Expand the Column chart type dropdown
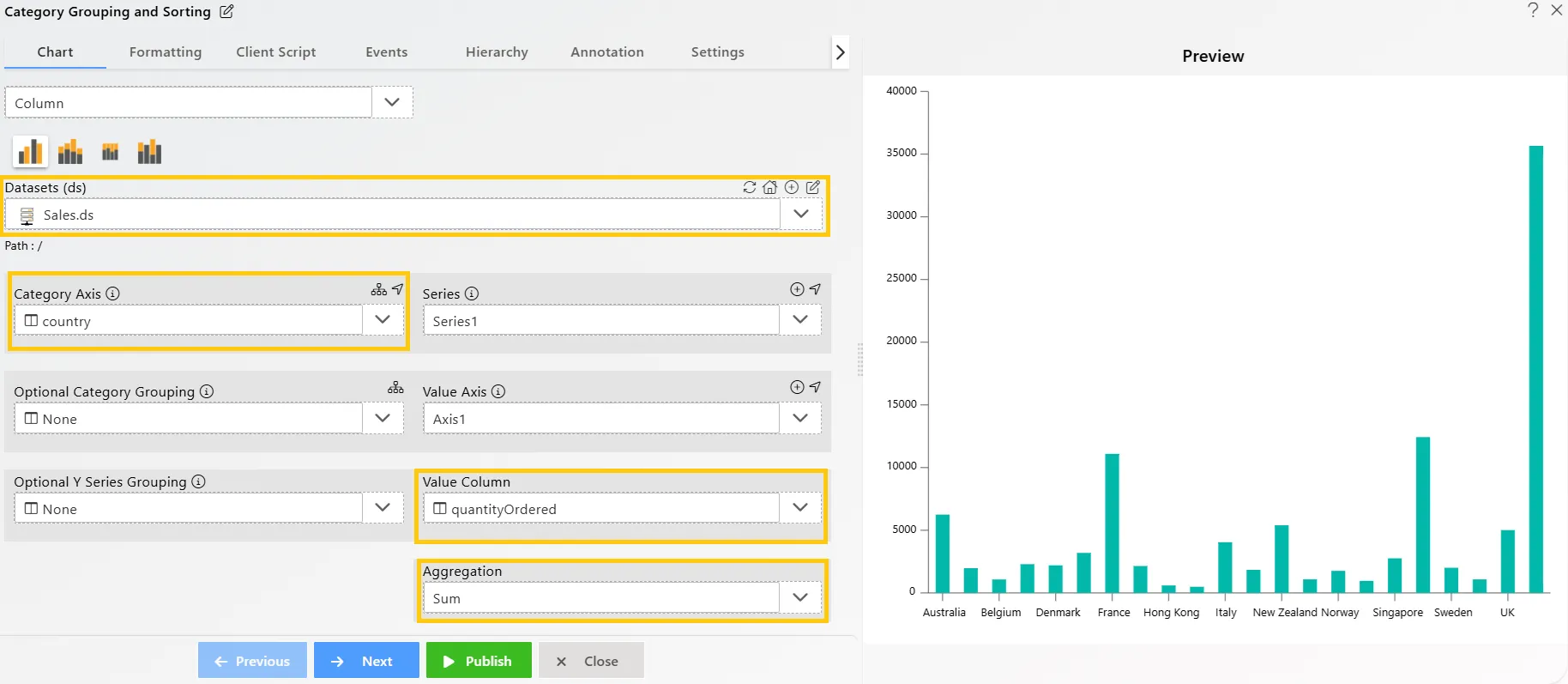Screen dimensions: 1568x684 click(392, 102)
